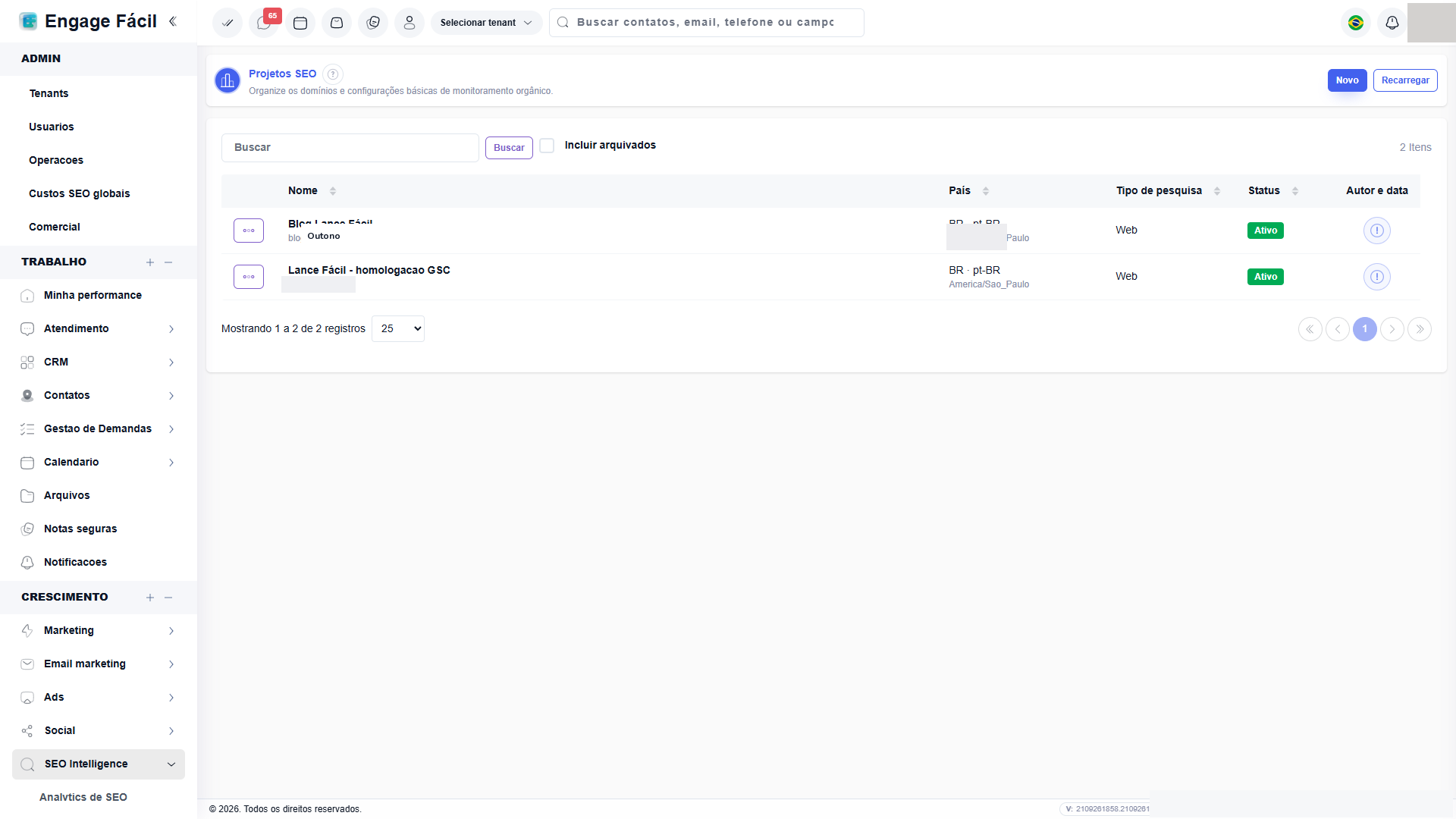
Task: Open Custos SEO globais menu item
Action: 80,193
